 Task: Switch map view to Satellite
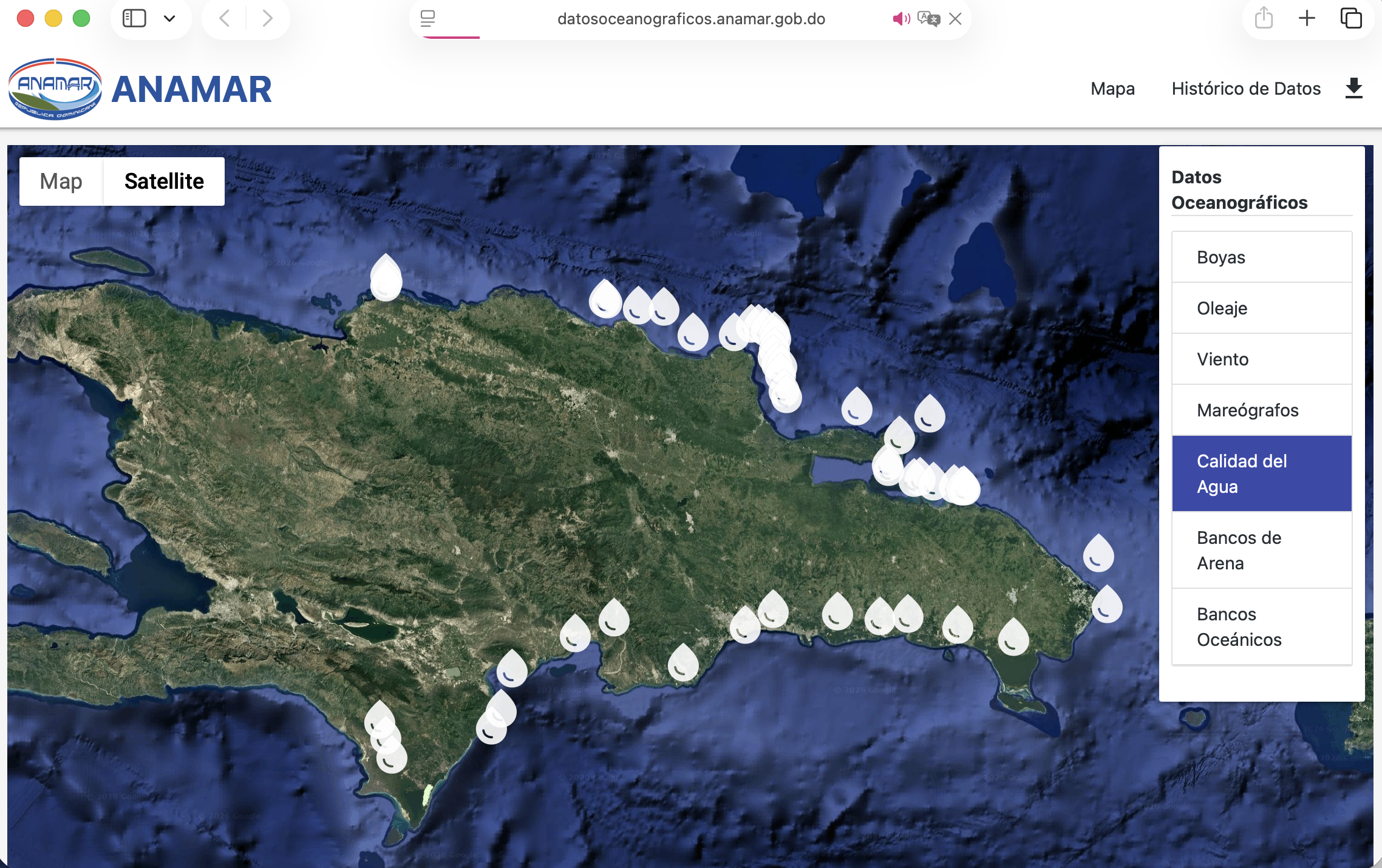point(164,181)
